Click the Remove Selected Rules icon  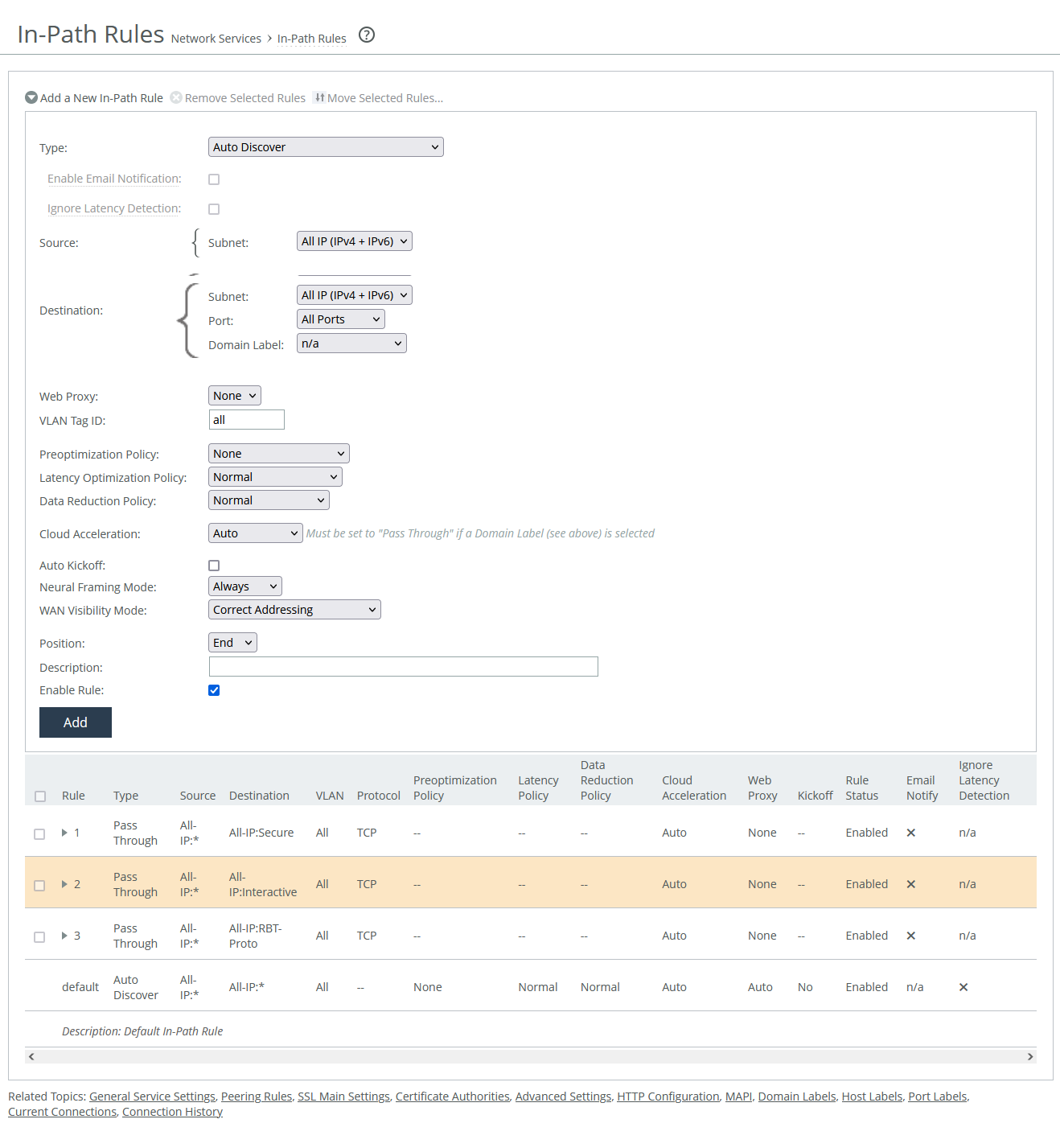[176, 98]
